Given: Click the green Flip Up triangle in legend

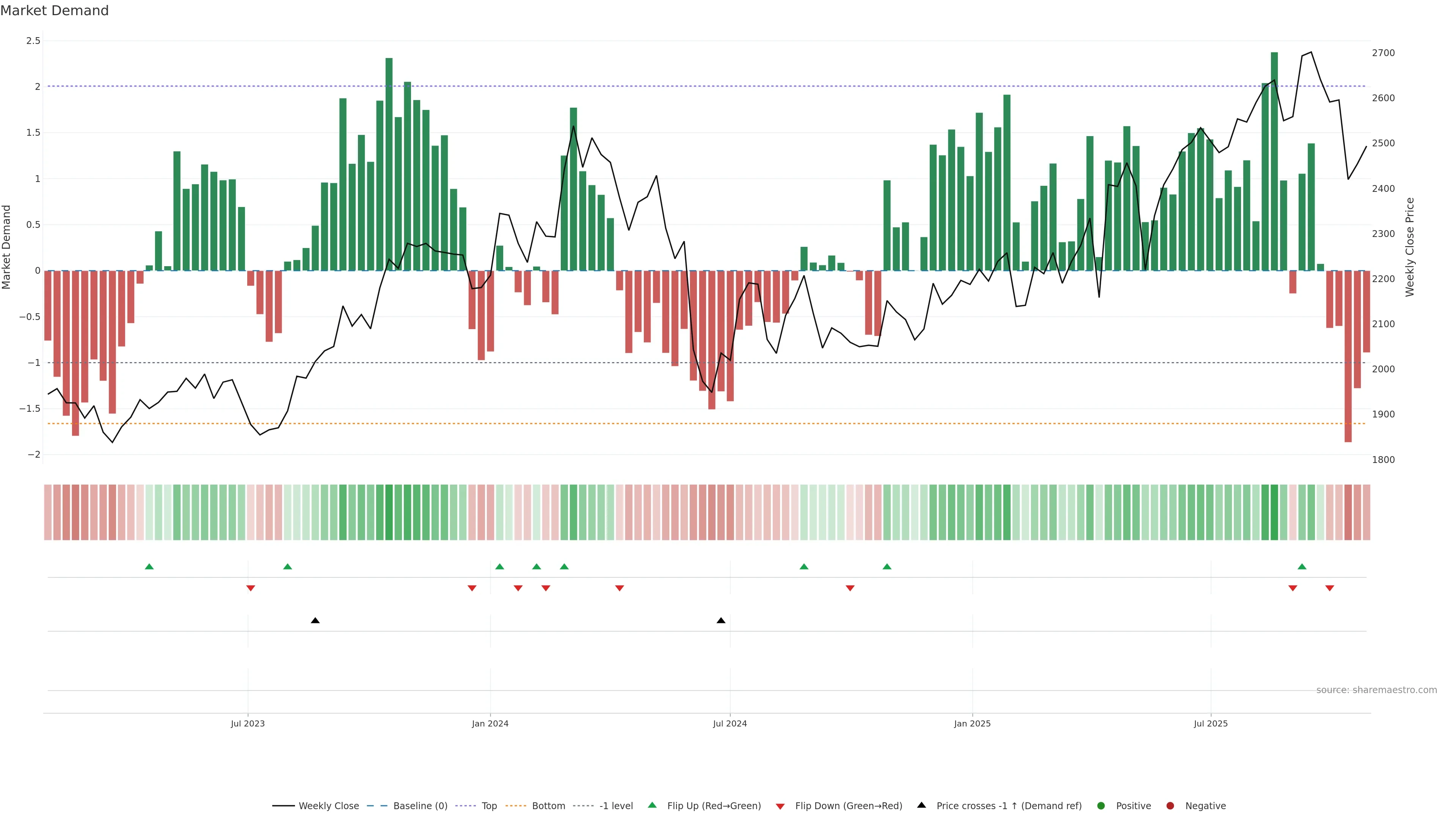Looking at the screenshot, I should (652, 805).
